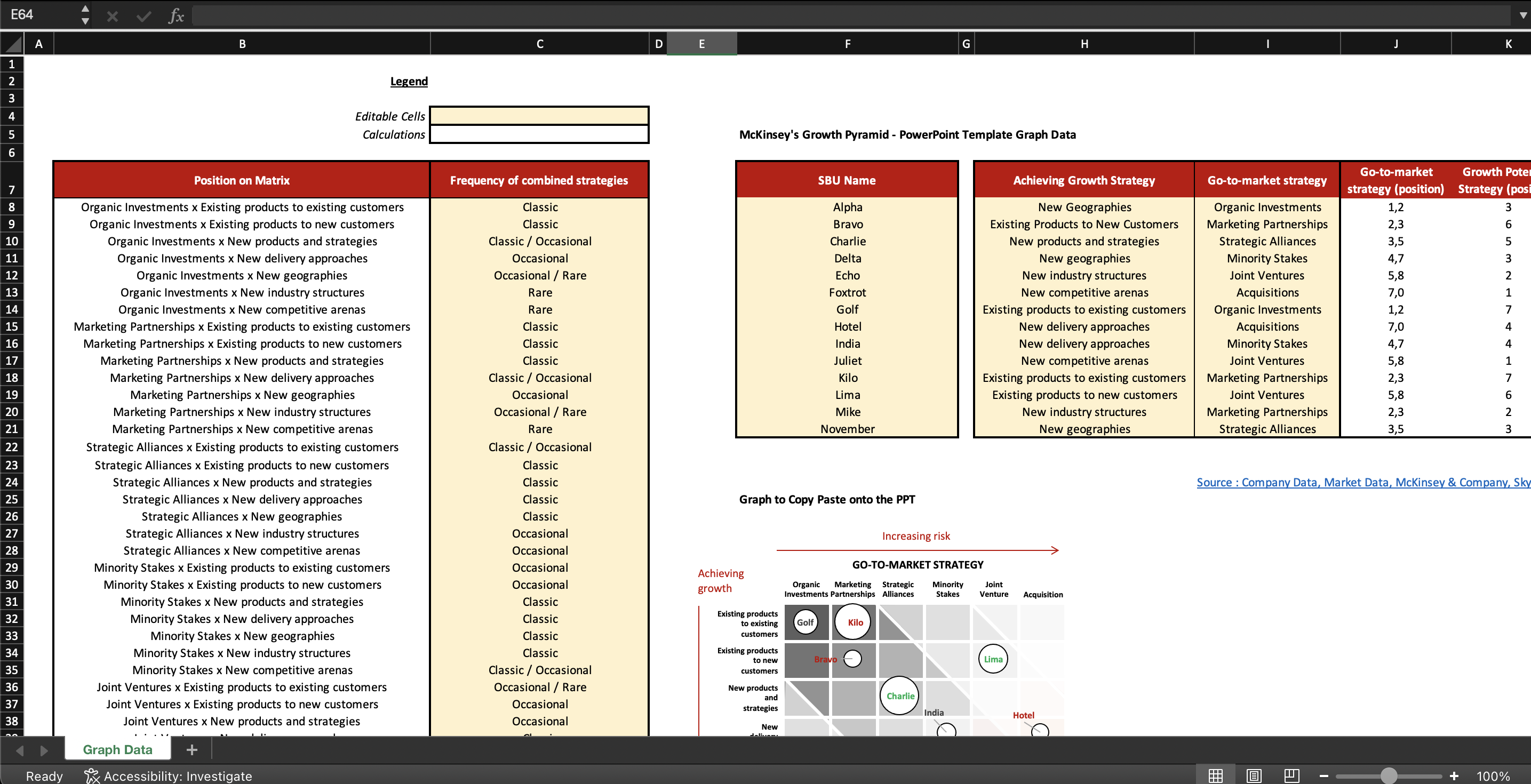Select the Editable Cells legend box

539,116
